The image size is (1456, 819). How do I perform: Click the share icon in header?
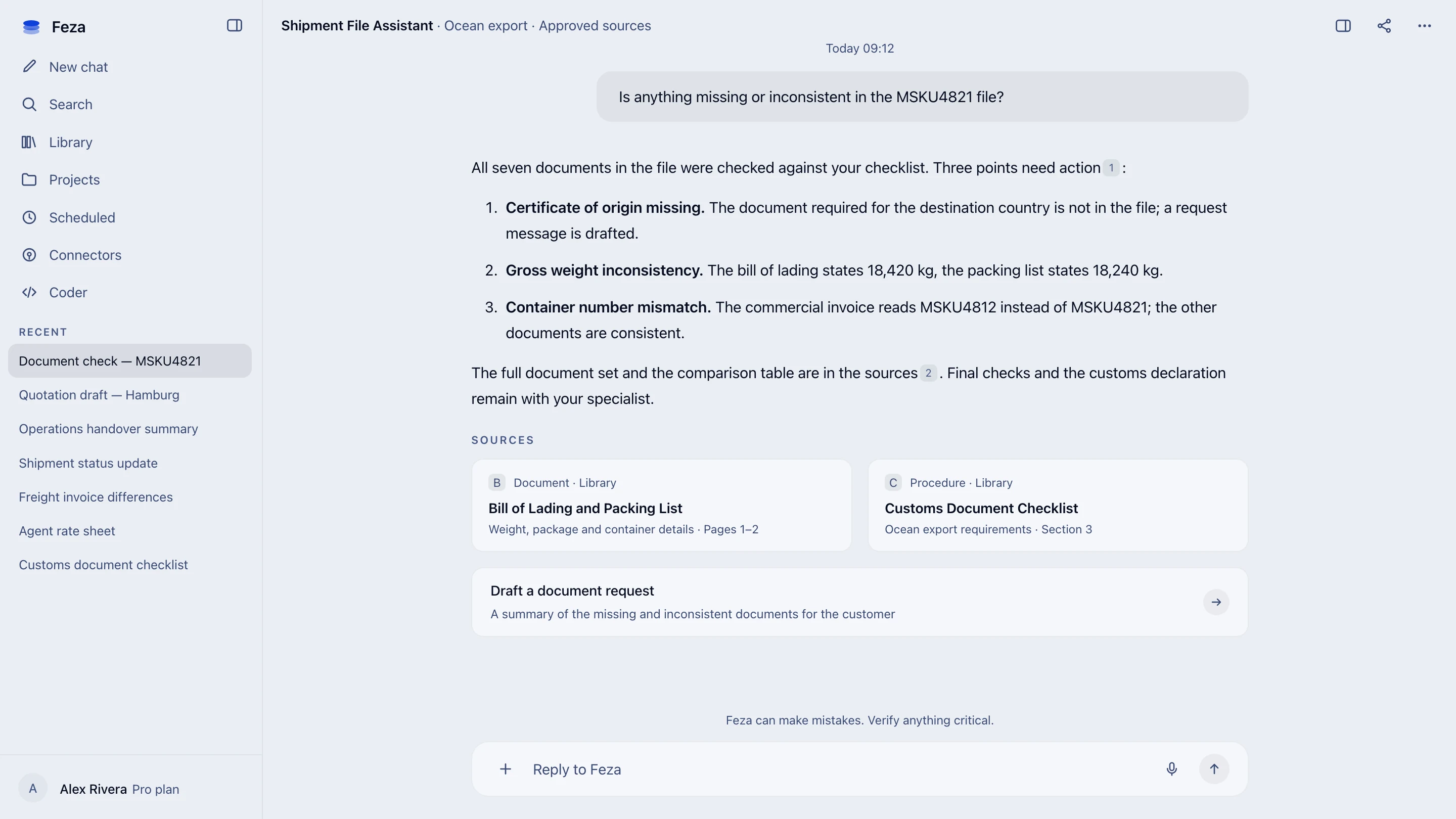pos(1384,26)
